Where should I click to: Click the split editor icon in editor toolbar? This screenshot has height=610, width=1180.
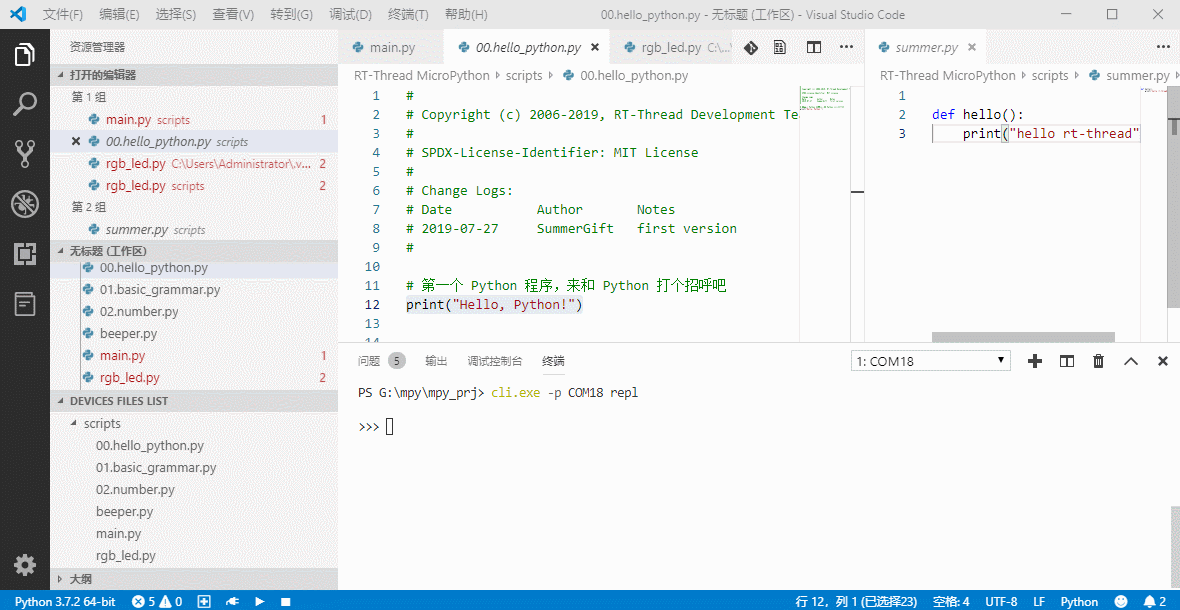tap(814, 47)
